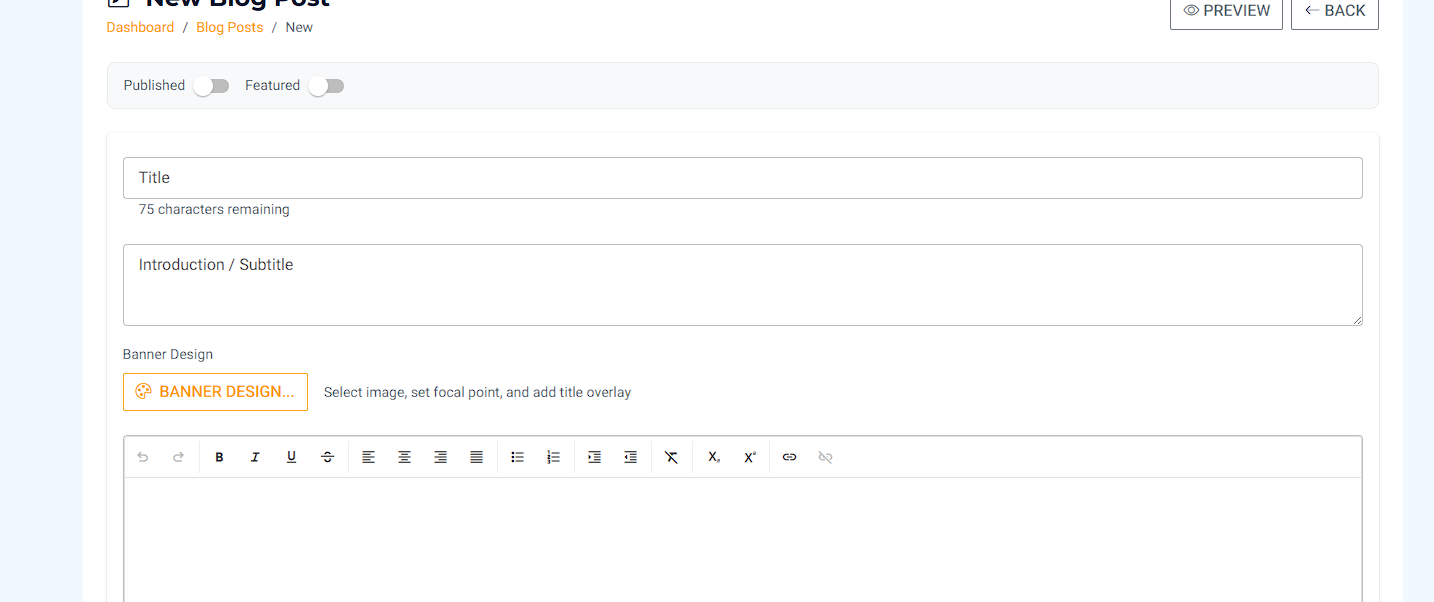1434x602 pixels.
Task: Clear text formatting
Action: pyautogui.click(x=671, y=457)
